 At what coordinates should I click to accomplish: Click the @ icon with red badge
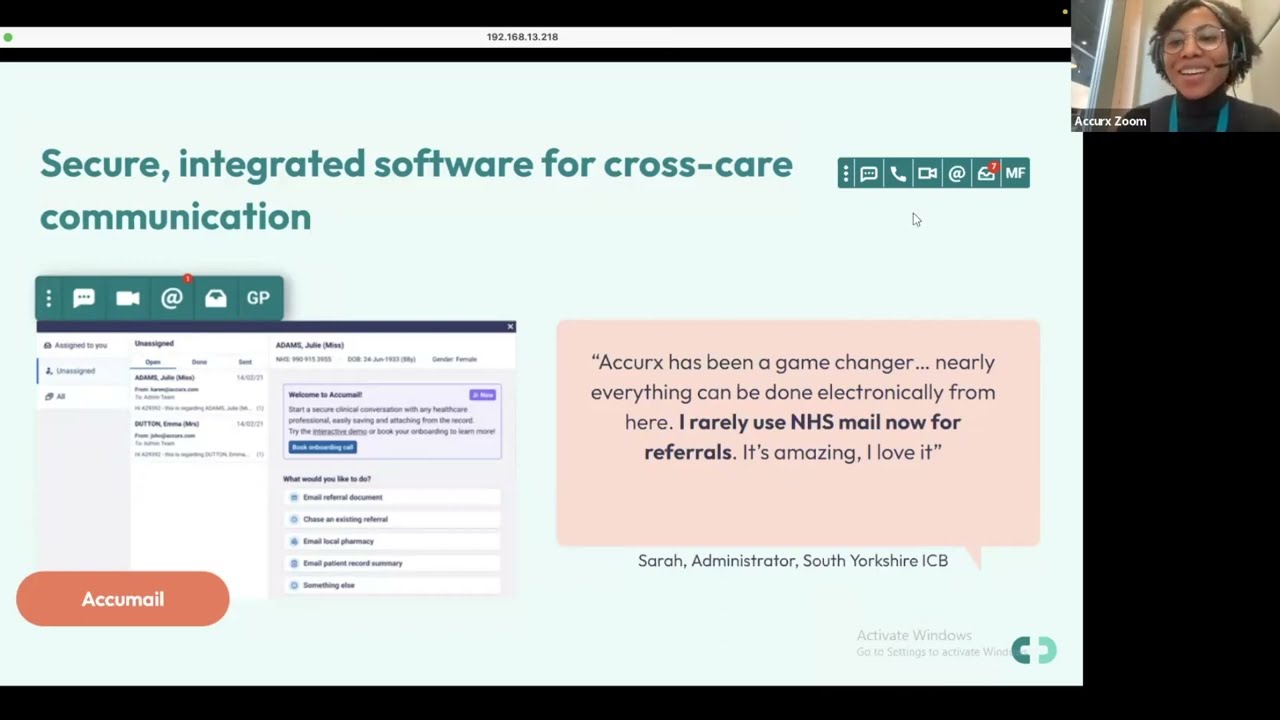point(172,297)
